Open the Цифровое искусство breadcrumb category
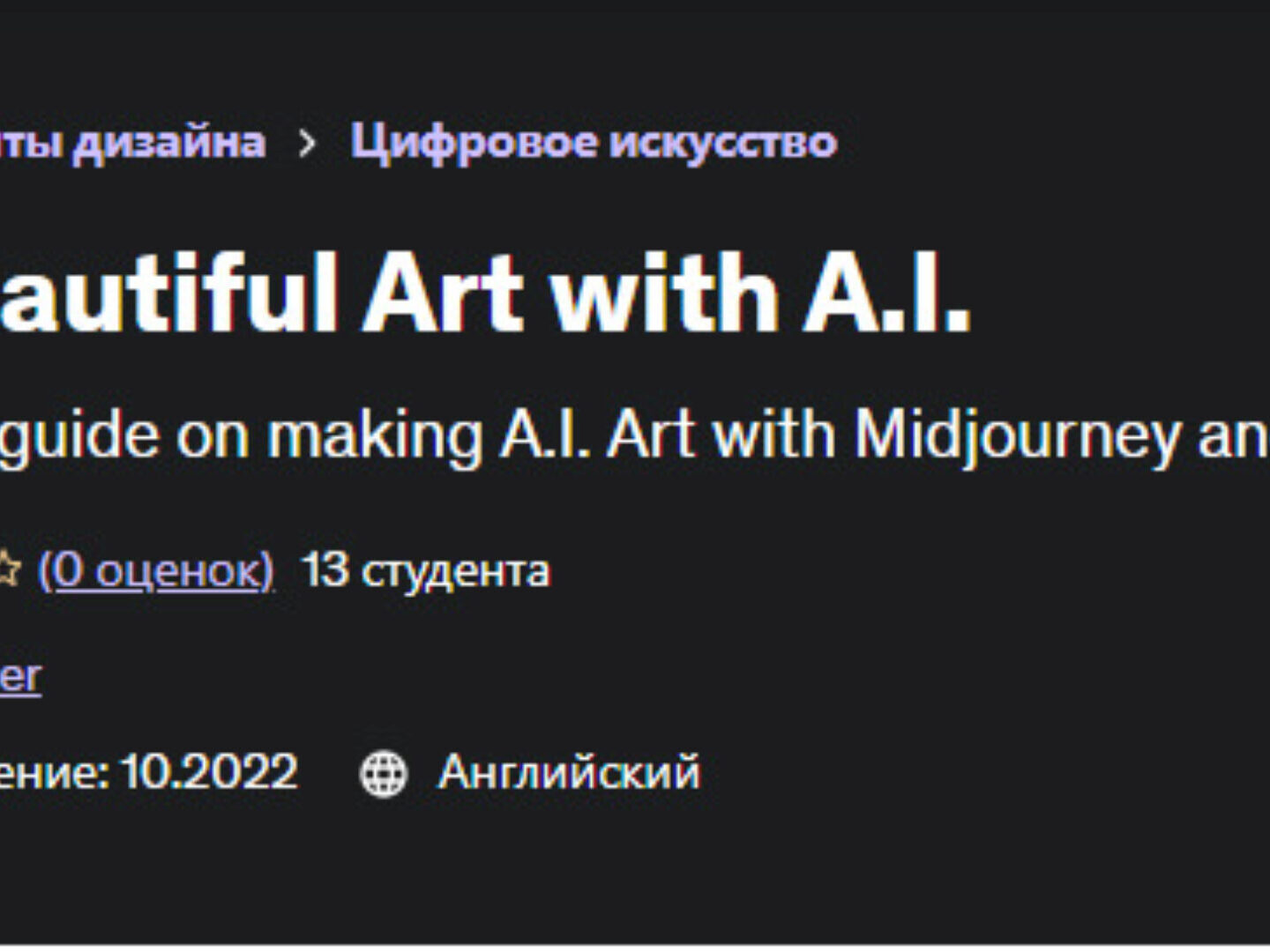The width and height of the screenshot is (1270, 952). click(594, 142)
